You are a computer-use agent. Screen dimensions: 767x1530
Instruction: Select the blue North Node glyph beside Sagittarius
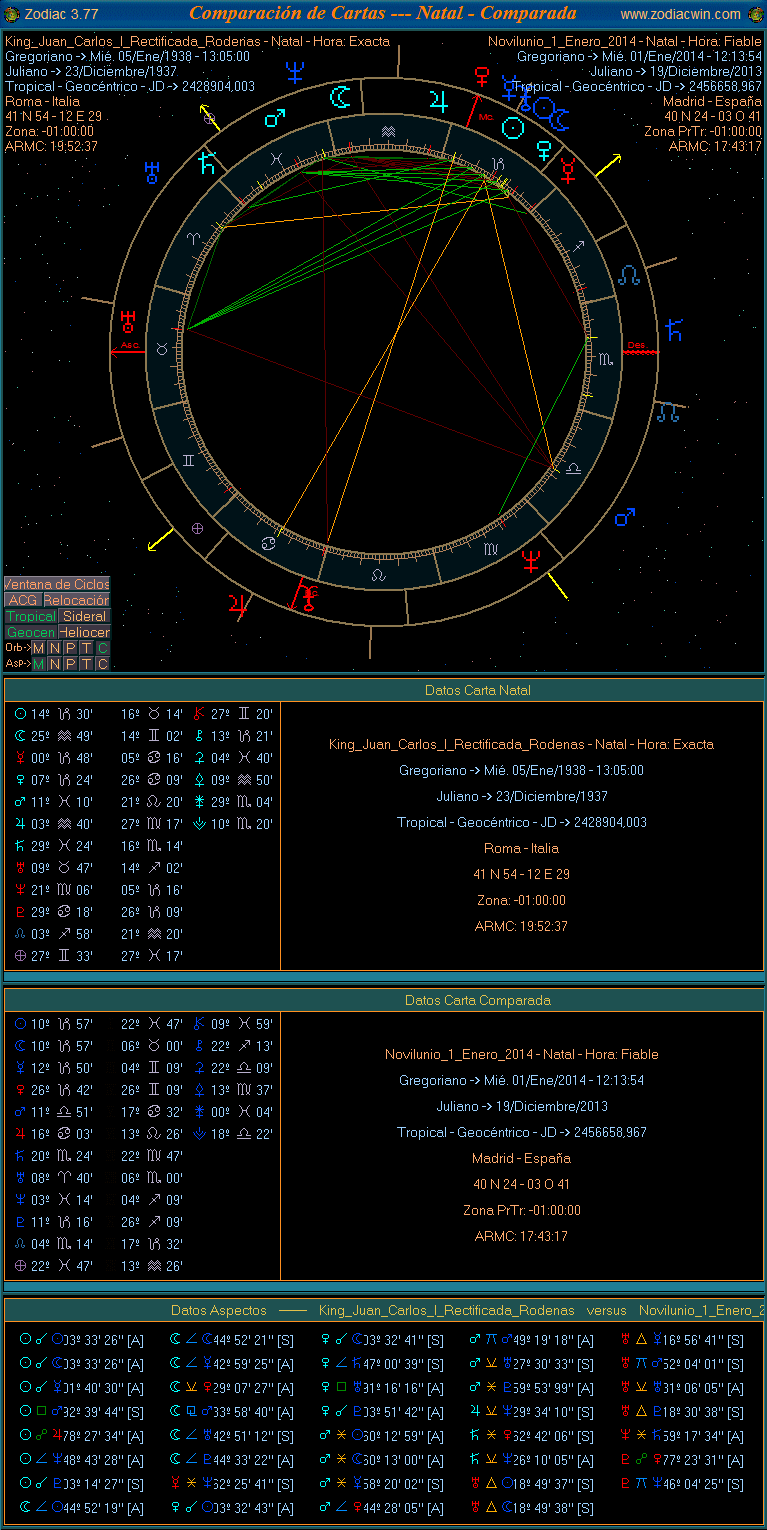coord(629,273)
